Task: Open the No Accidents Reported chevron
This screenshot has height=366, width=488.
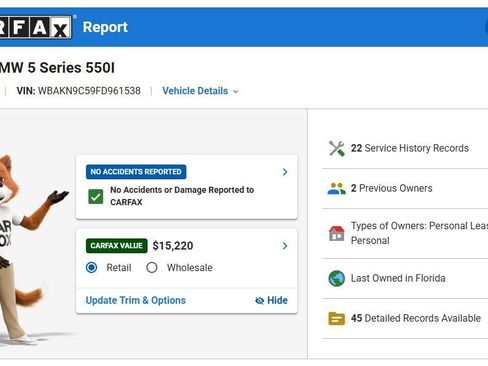Action: point(285,172)
